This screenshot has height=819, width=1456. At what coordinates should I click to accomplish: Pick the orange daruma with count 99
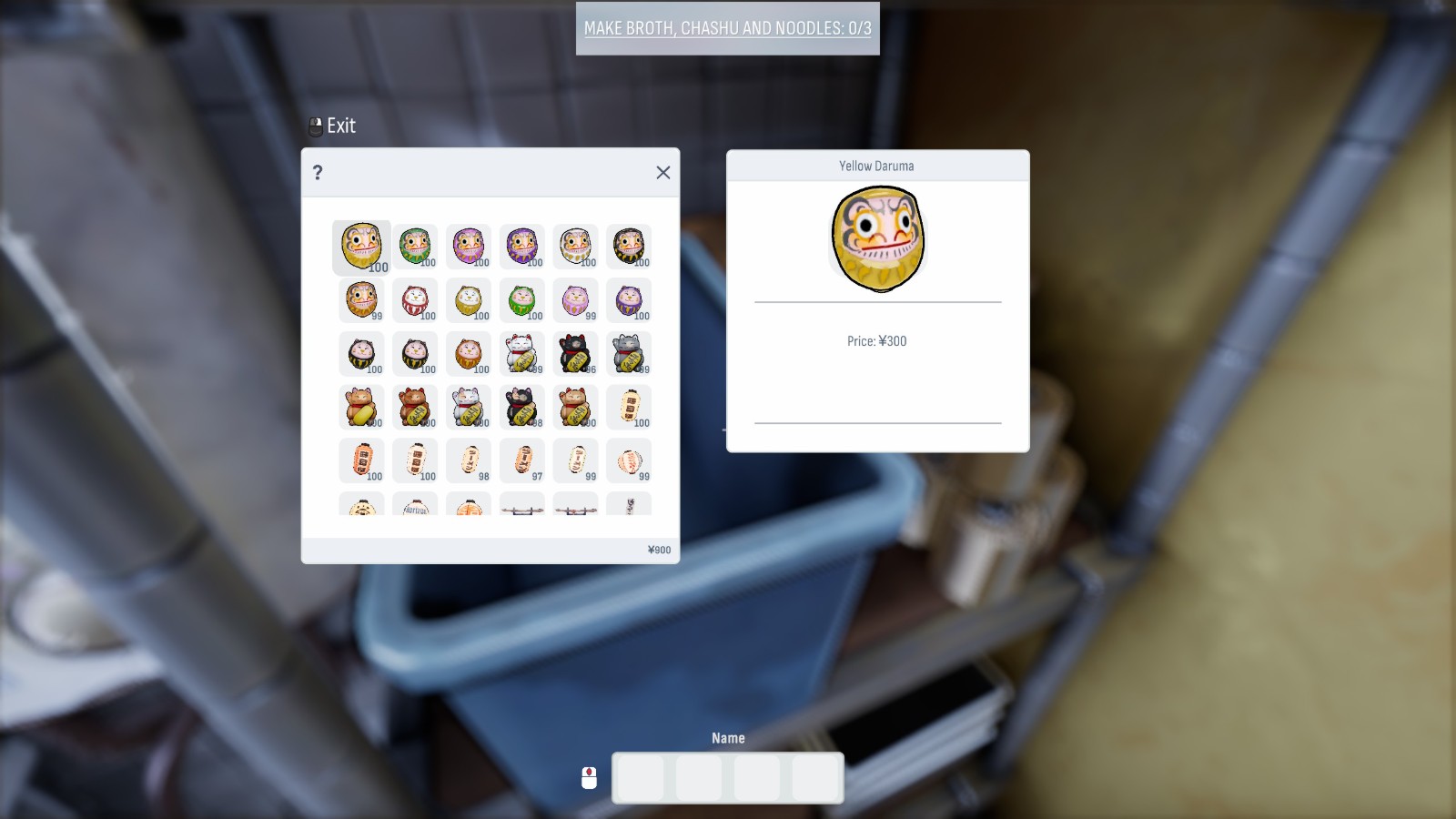pos(361,300)
